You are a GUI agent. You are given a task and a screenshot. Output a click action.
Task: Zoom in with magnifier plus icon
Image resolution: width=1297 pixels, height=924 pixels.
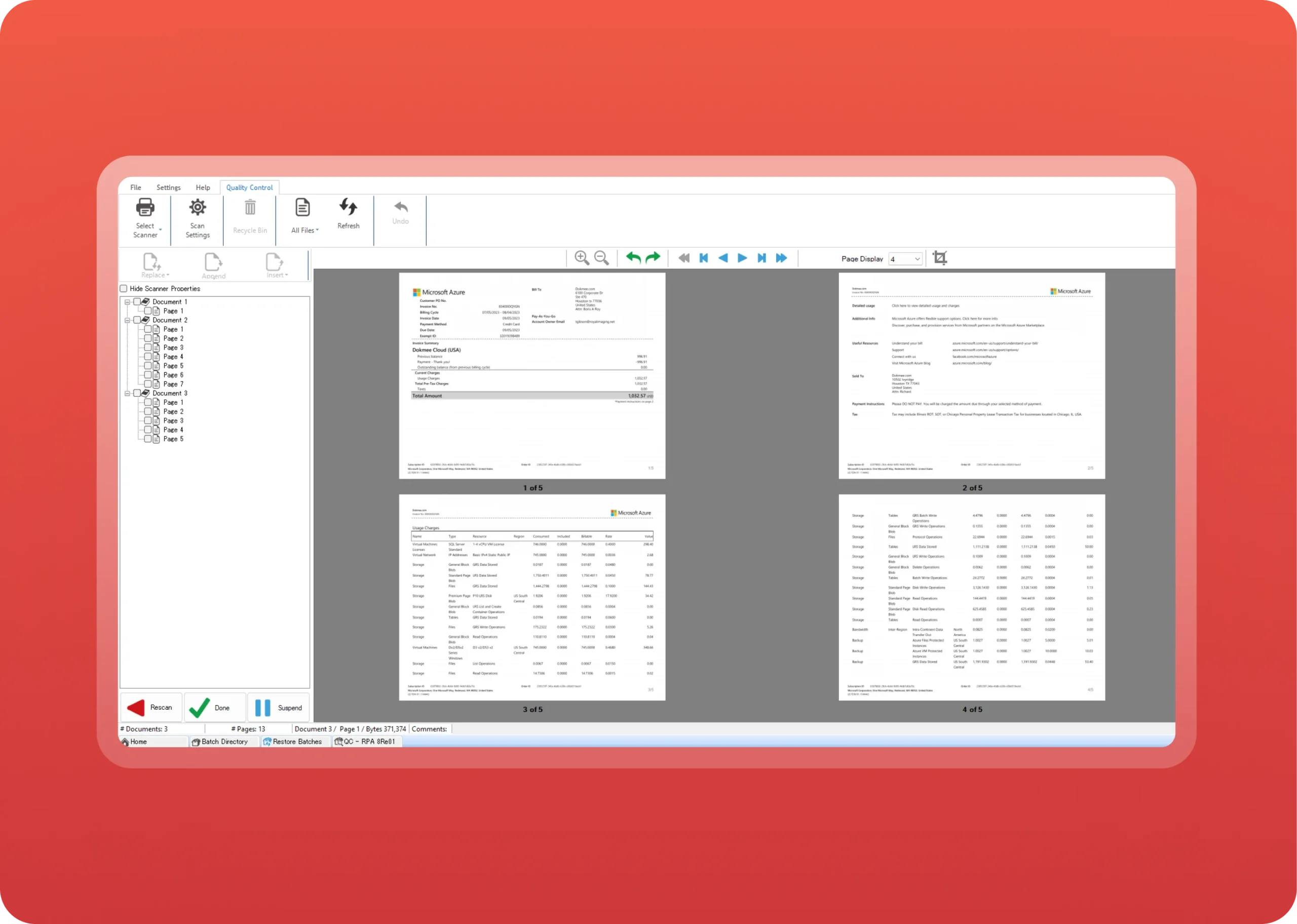582,258
